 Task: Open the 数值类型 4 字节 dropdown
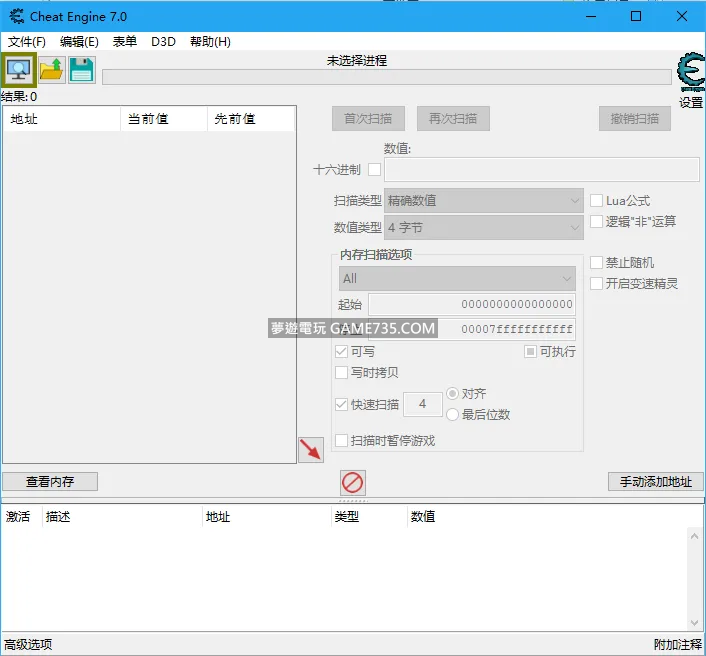coord(483,228)
